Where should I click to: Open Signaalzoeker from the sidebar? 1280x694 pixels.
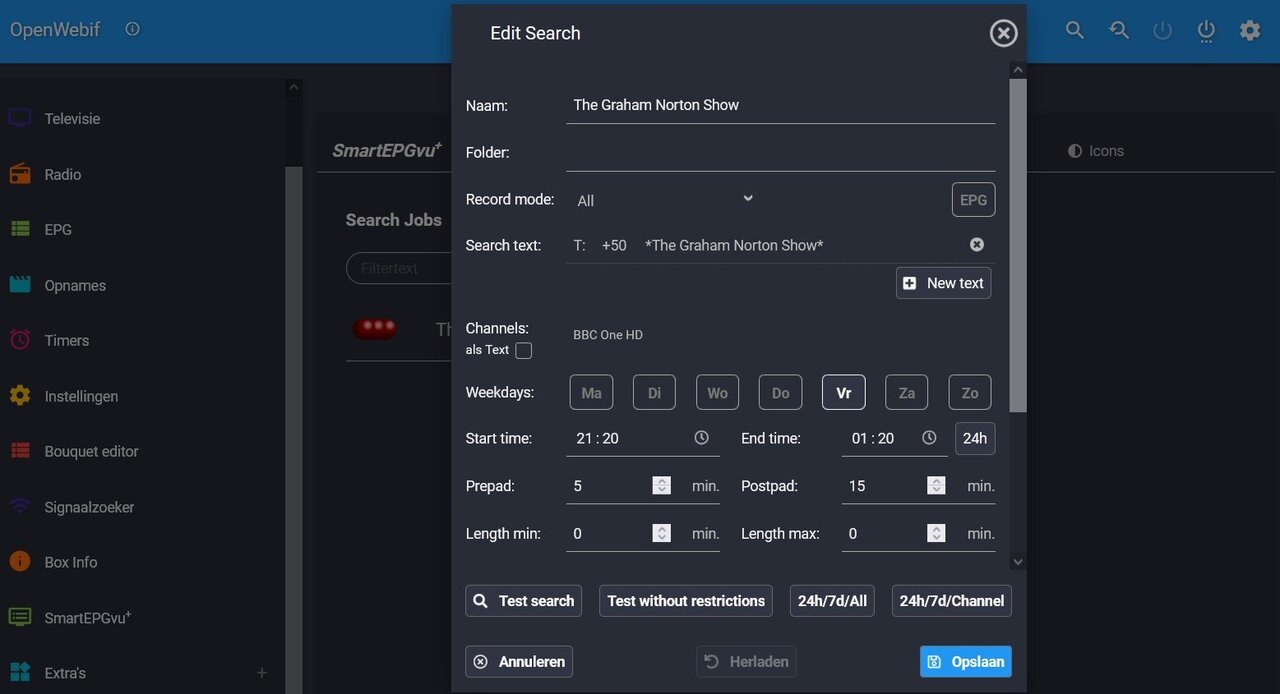tap(89, 507)
